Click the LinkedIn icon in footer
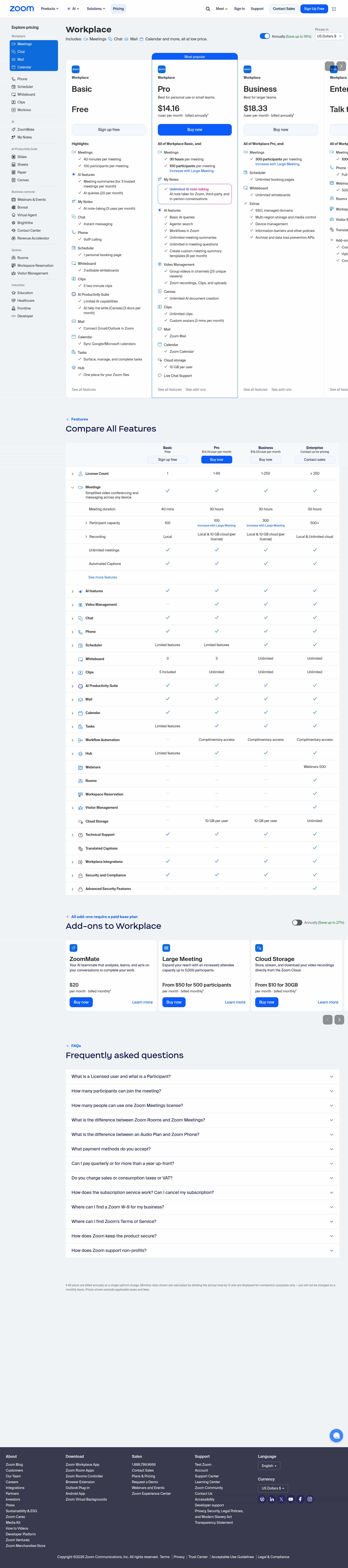 [x=271, y=1499]
